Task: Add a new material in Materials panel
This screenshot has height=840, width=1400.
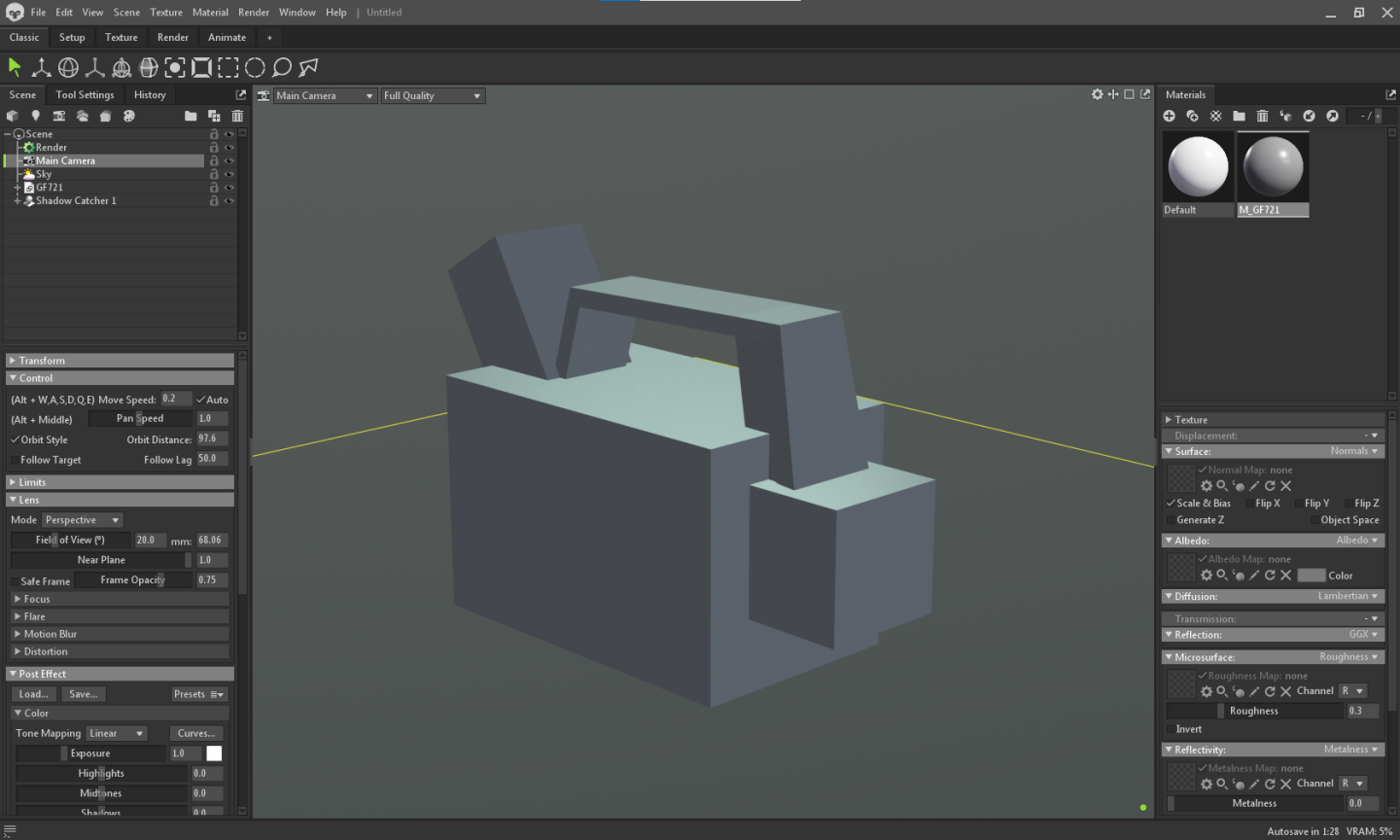Action: 1170,116
